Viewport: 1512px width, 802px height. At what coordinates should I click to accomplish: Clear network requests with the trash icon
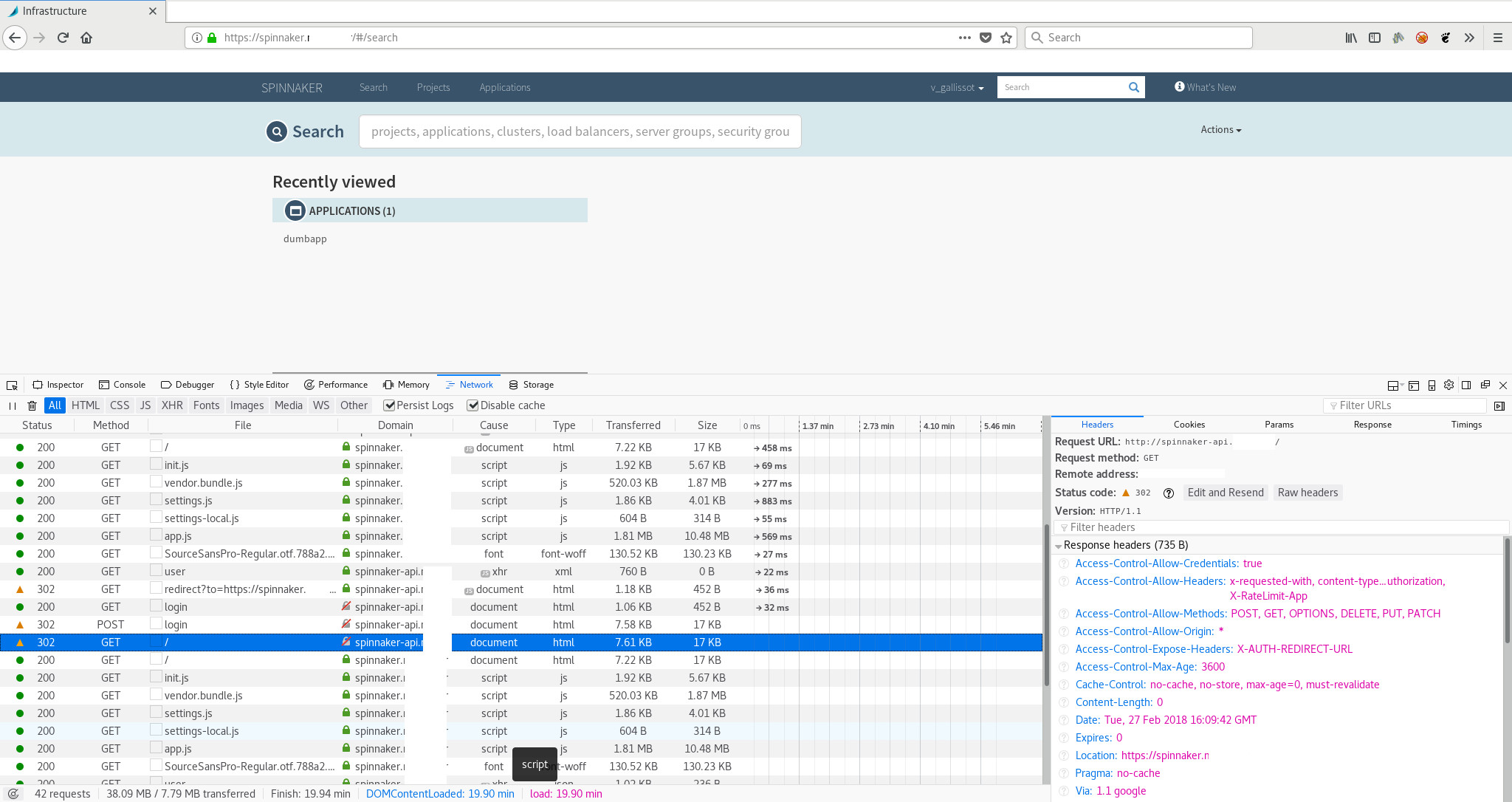tap(32, 405)
